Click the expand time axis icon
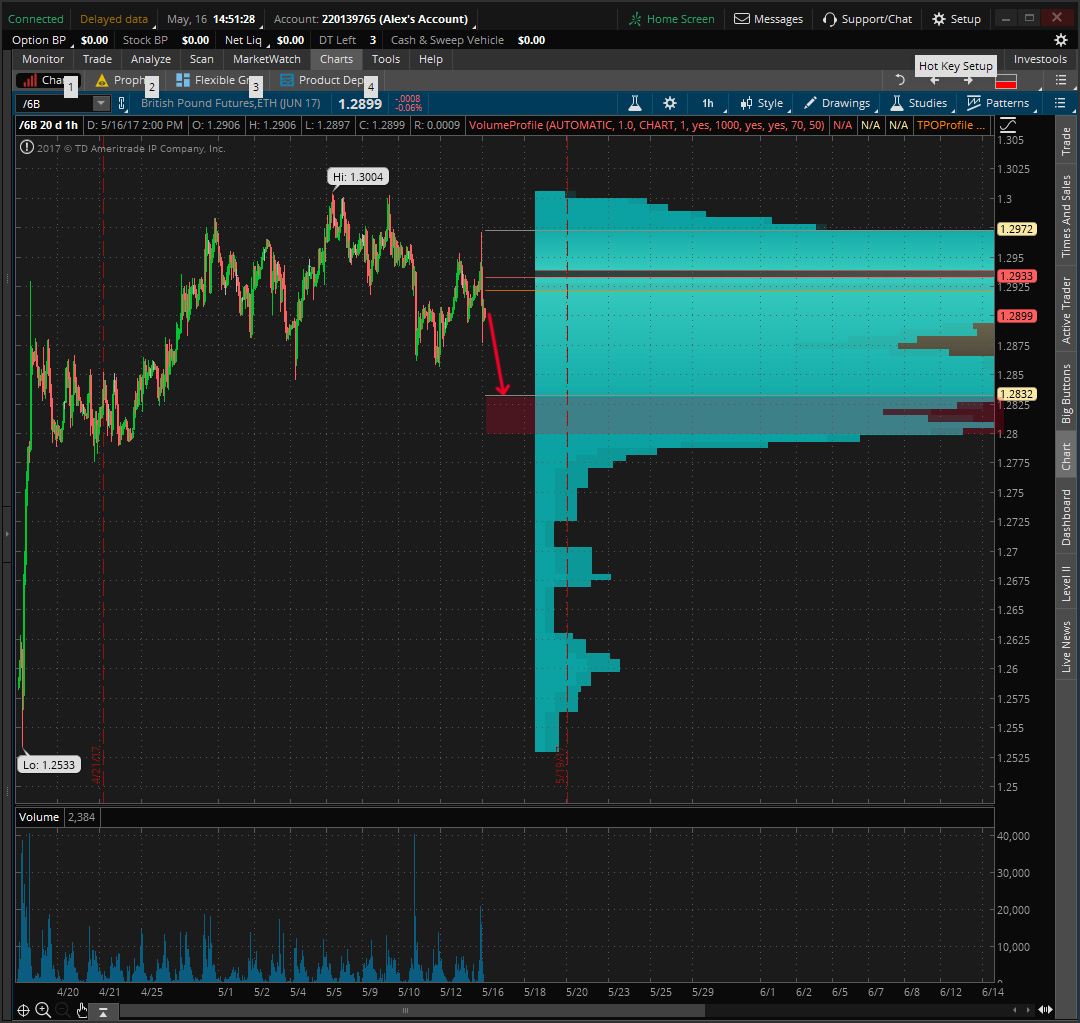 point(1045,1010)
